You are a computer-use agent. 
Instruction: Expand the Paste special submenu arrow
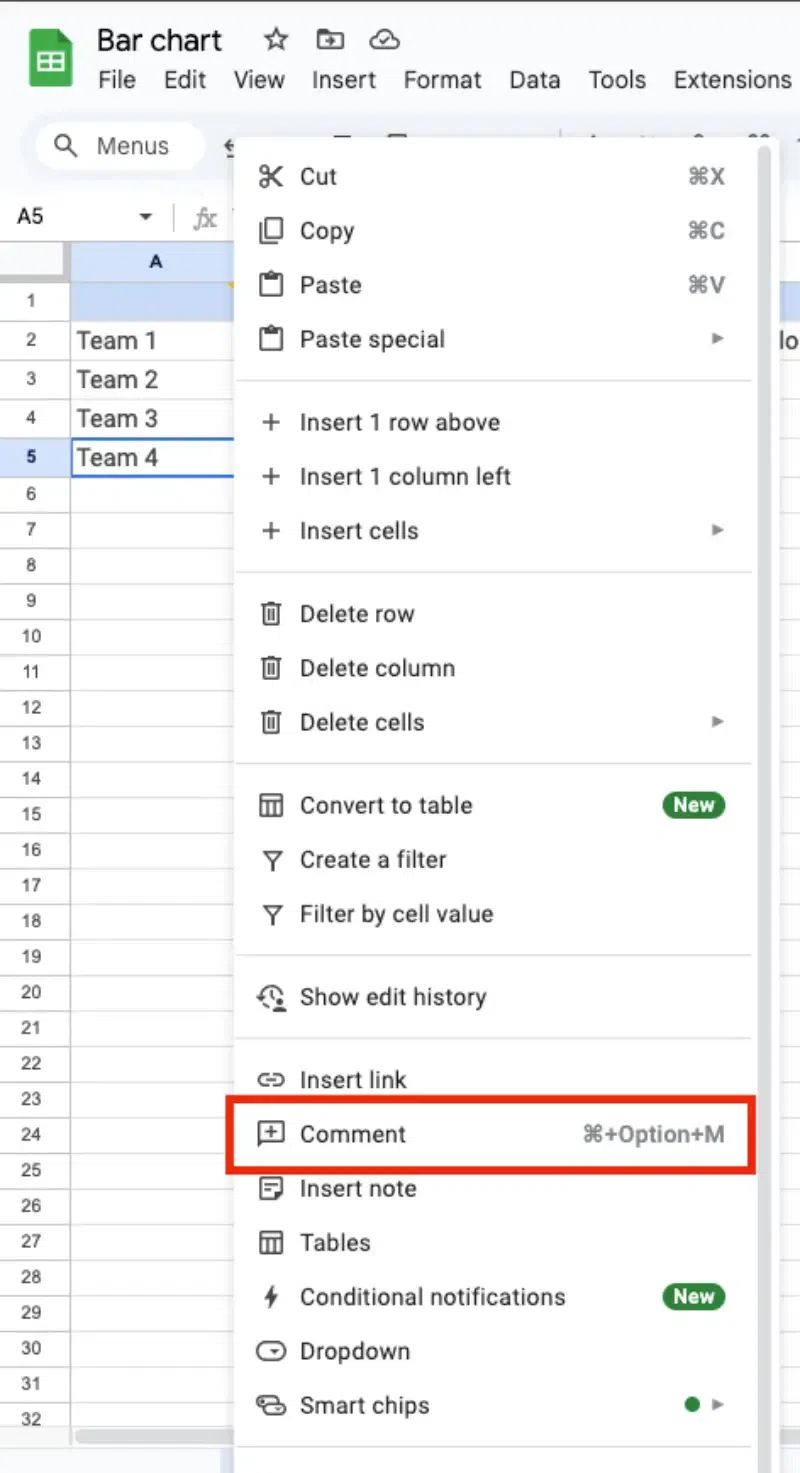click(717, 339)
